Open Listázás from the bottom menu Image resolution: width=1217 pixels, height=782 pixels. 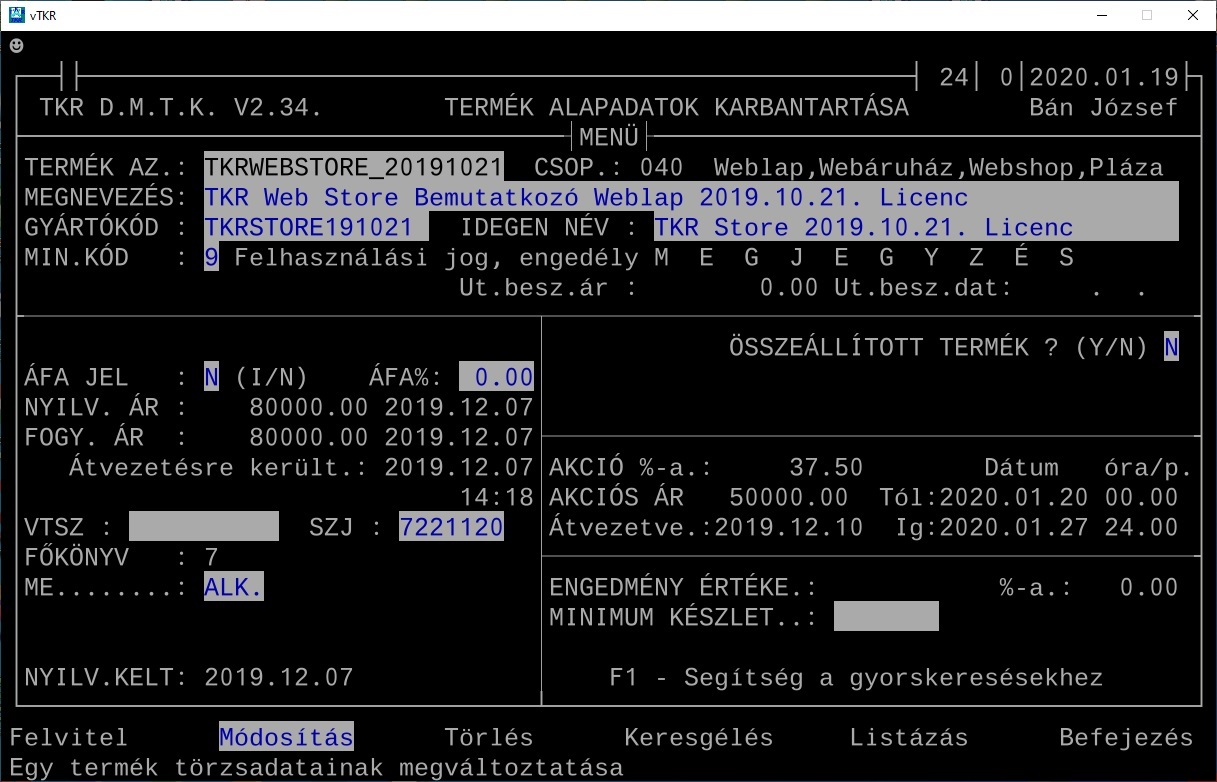pyautogui.click(x=908, y=738)
